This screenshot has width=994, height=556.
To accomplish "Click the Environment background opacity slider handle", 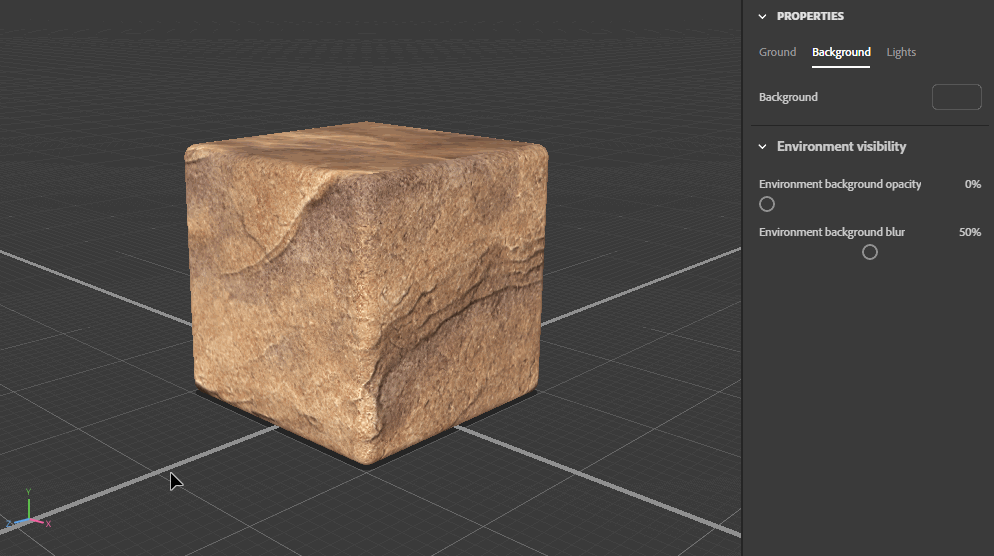I will (x=767, y=204).
